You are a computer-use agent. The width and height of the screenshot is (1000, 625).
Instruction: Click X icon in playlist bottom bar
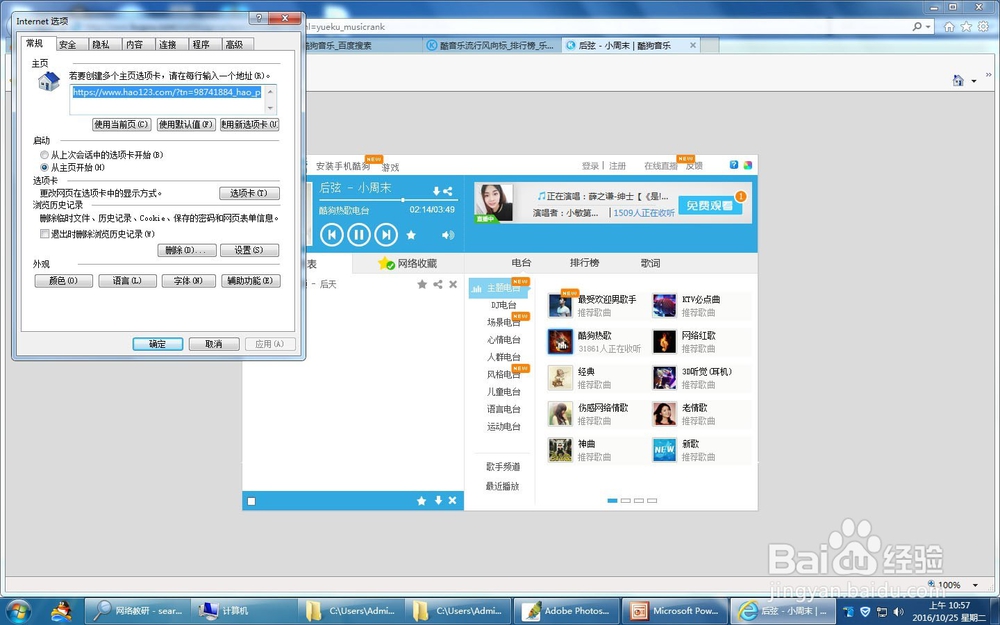click(452, 501)
